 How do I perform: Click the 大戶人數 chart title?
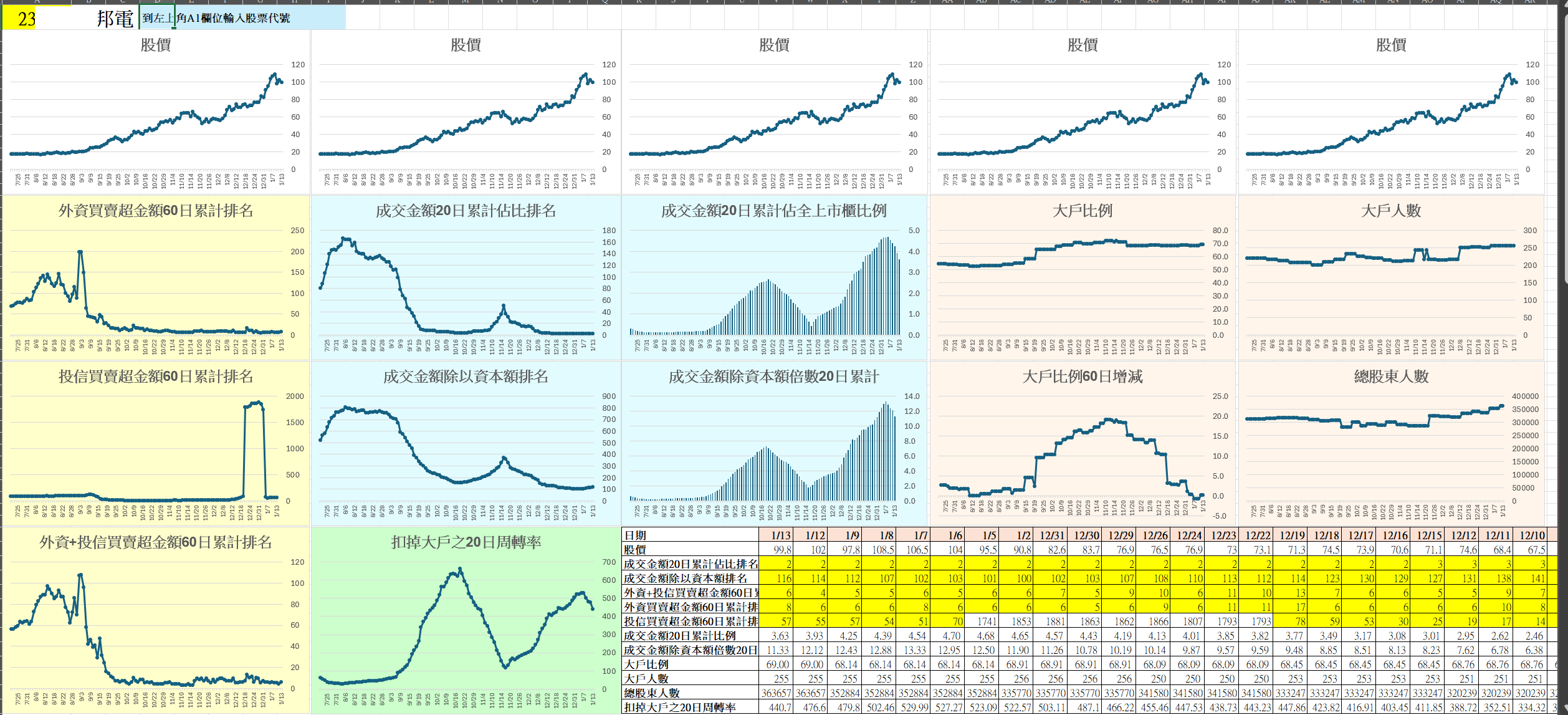pos(1390,211)
